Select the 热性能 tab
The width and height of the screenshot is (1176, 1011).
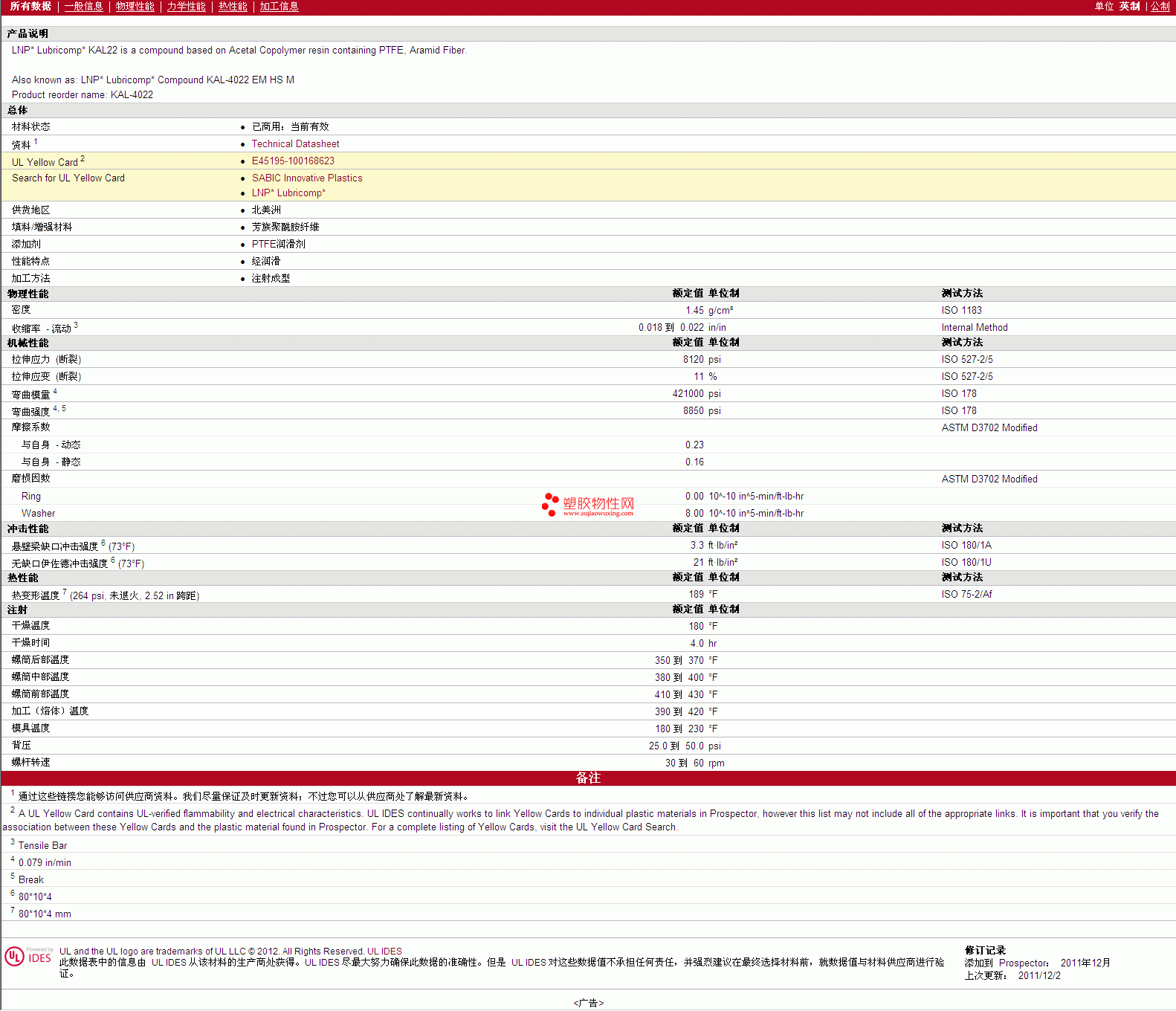tap(233, 7)
